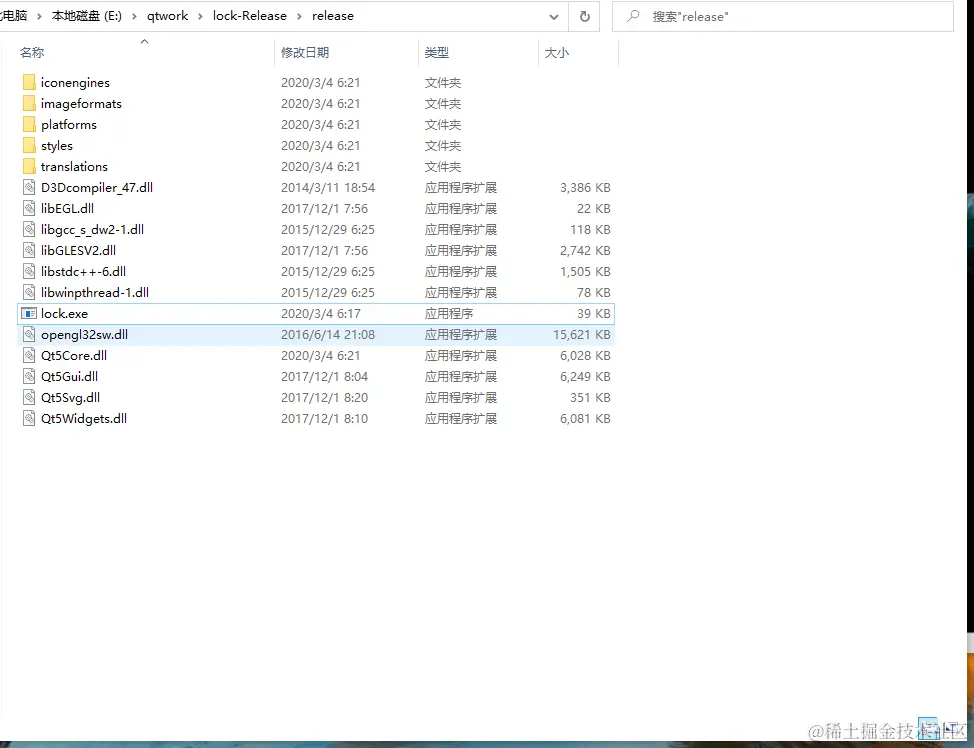
Task: Click the platforms folder icon
Action: point(29,125)
